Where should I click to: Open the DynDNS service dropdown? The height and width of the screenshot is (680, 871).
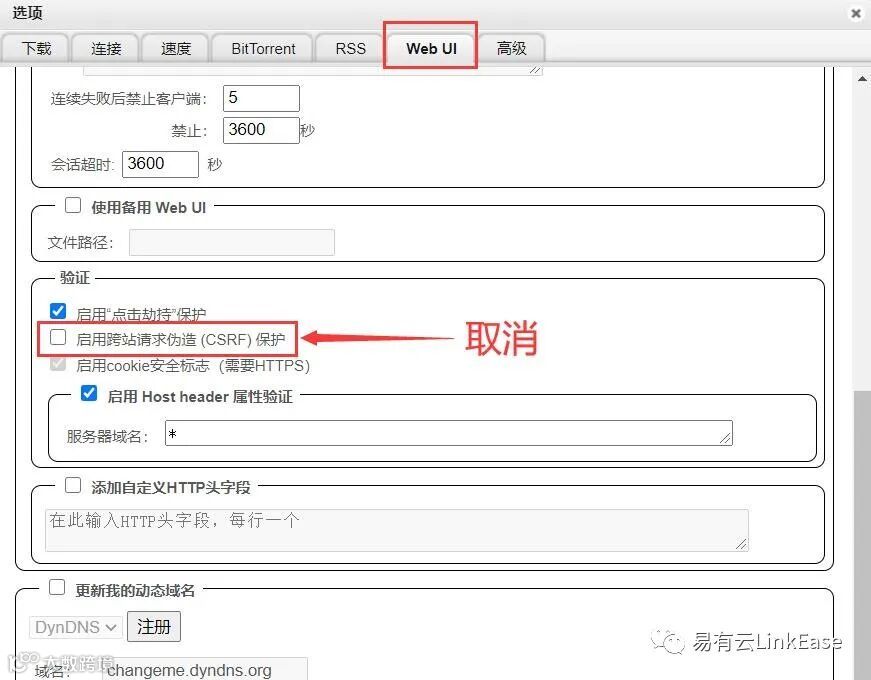click(76, 627)
